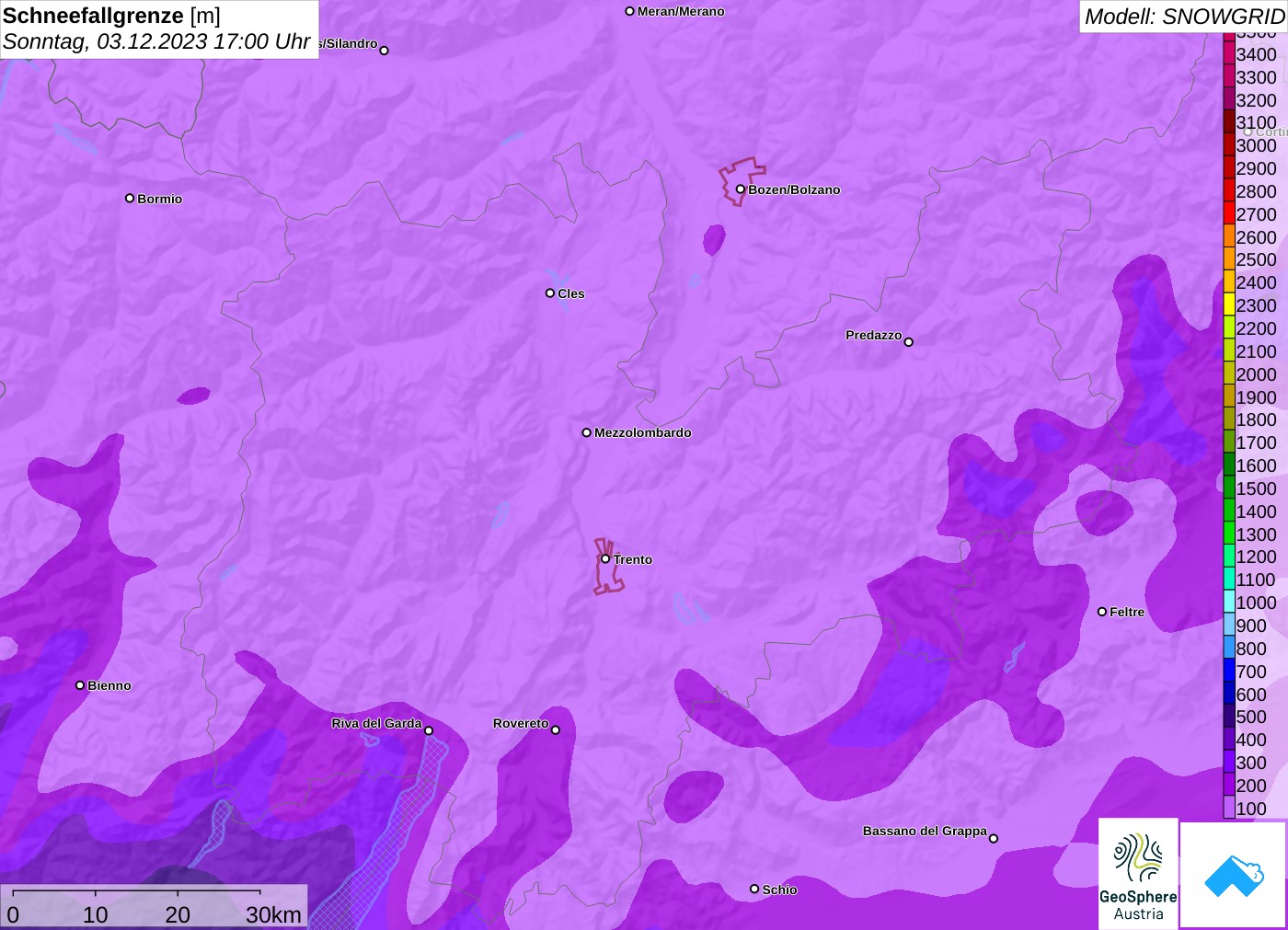Click the 700 blue legend swatch
The width and height of the screenshot is (1288, 930).
(x=1229, y=671)
